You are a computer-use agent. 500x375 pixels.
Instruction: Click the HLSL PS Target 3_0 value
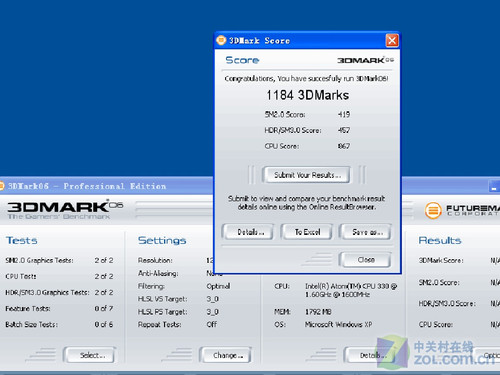212,312
